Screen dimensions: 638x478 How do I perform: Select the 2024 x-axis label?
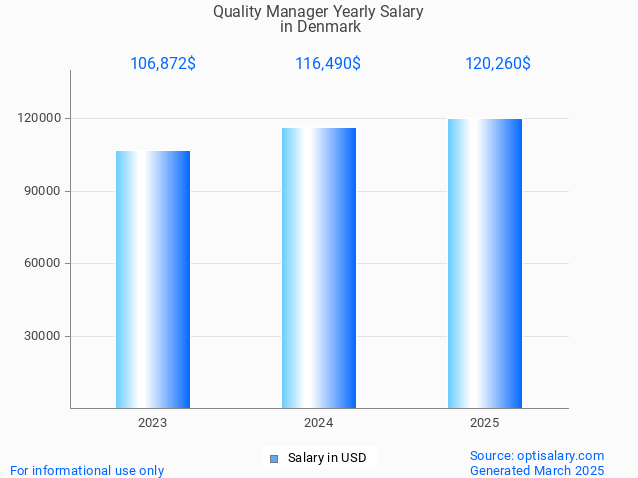point(319,423)
